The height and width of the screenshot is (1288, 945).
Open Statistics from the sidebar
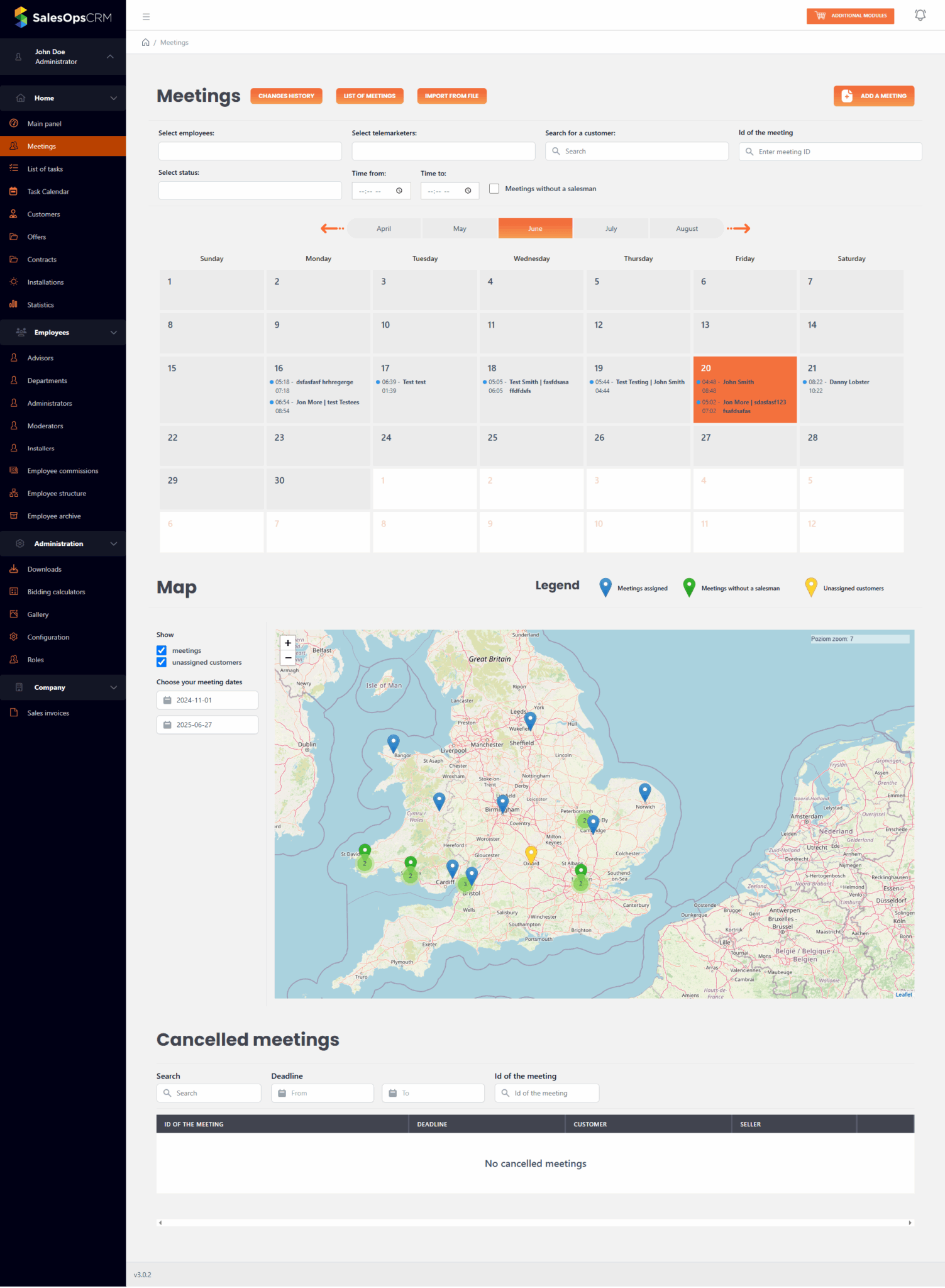[x=40, y=305]
